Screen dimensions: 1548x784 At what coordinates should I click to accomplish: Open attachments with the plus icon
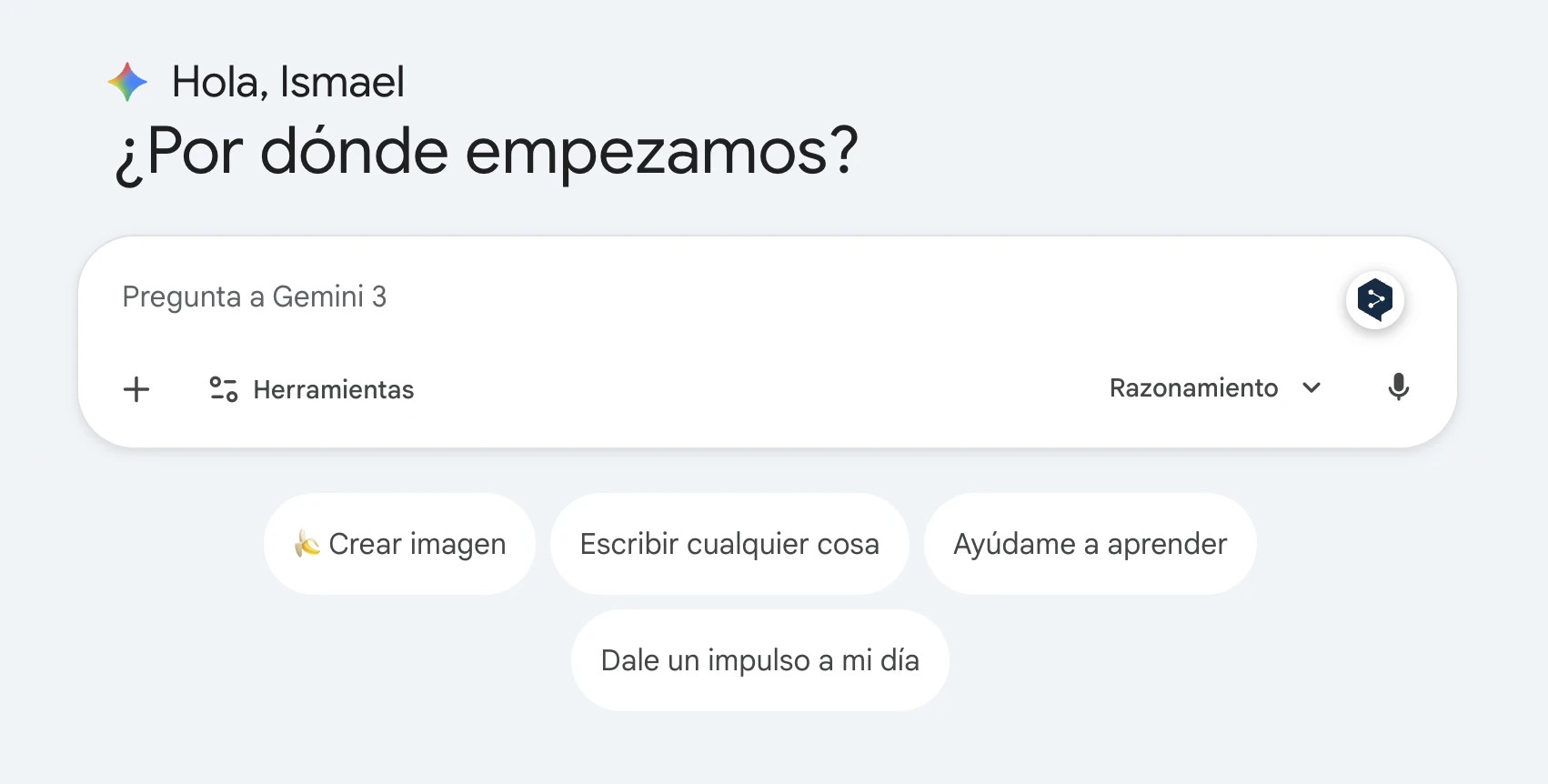pyautogui.click(x=136, y=389)
